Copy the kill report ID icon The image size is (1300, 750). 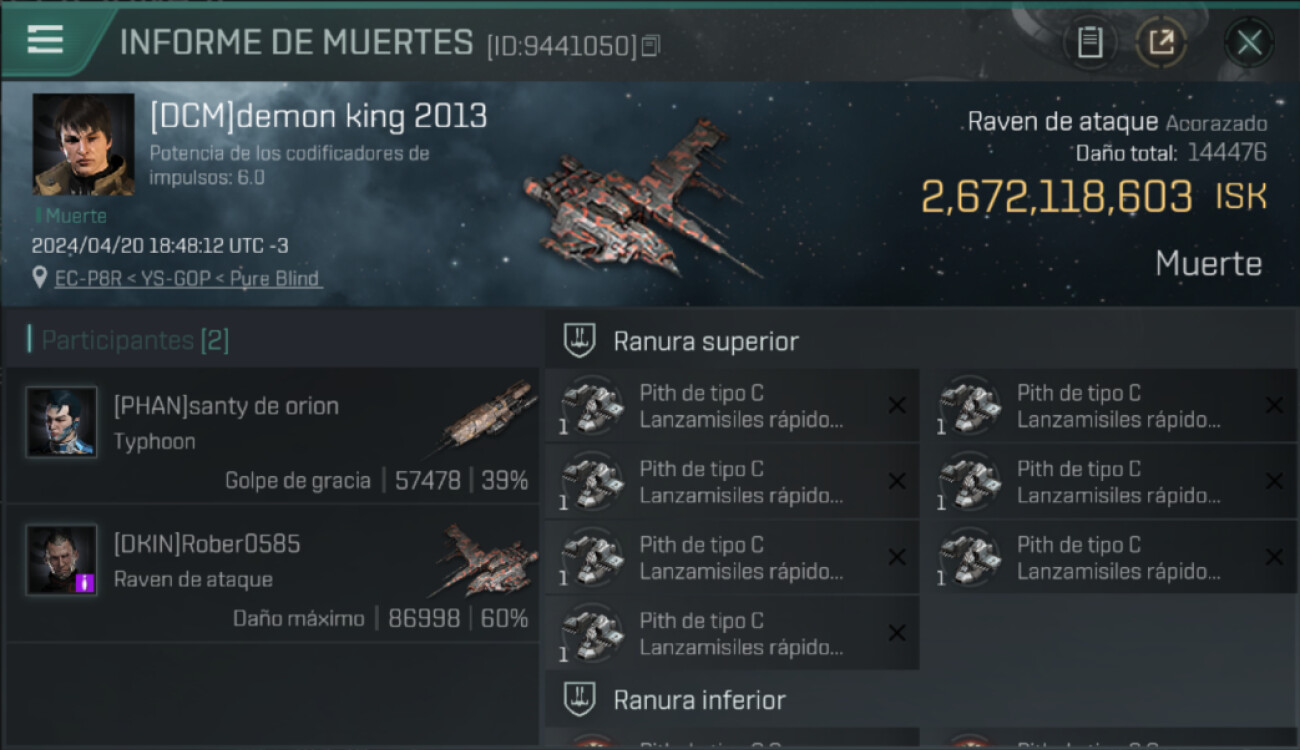(x=651, y=46)
